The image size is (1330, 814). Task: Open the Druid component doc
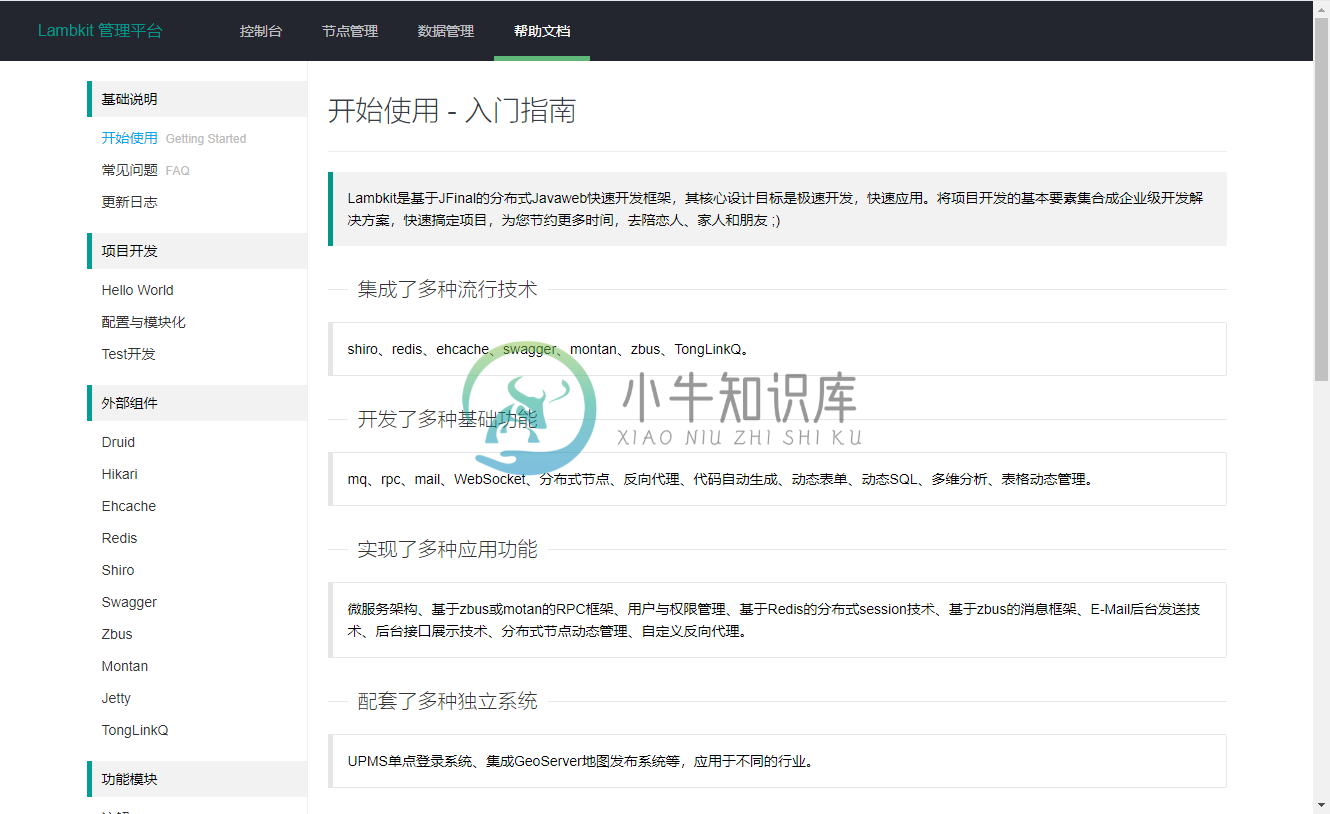tap(118, 442)
